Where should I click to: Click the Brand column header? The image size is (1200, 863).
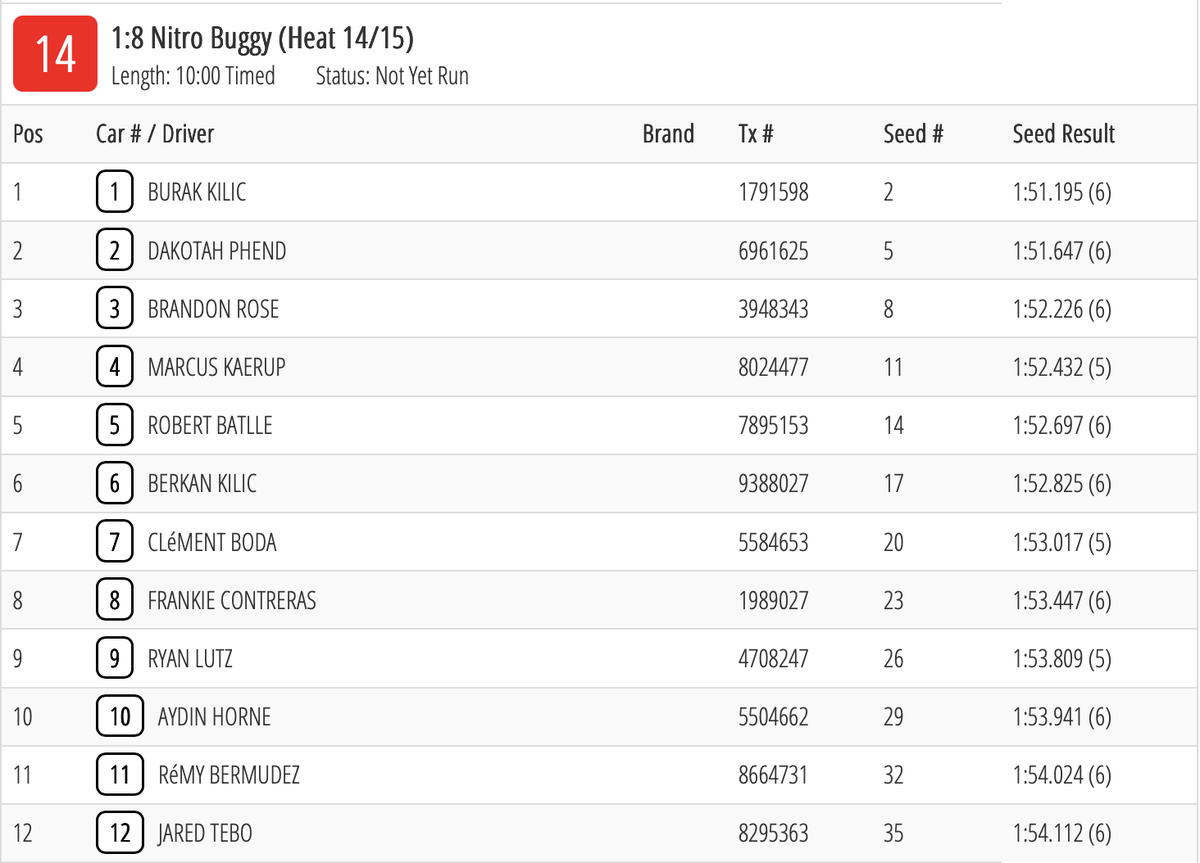668,133
